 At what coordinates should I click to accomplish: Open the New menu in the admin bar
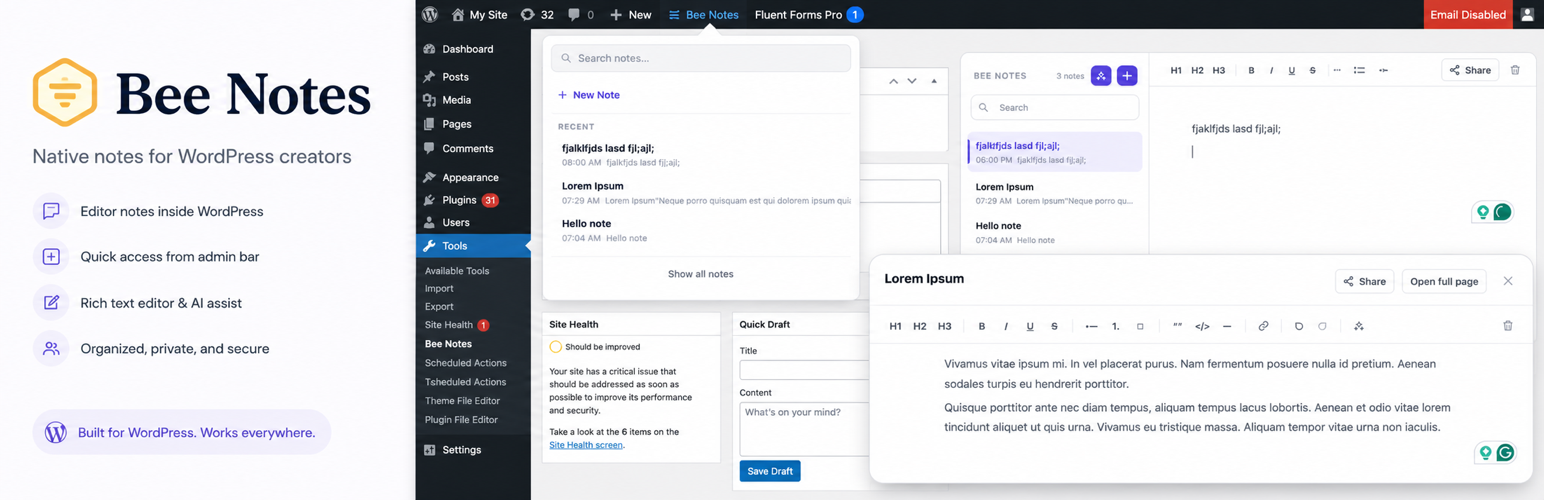[x=630, y=15]
